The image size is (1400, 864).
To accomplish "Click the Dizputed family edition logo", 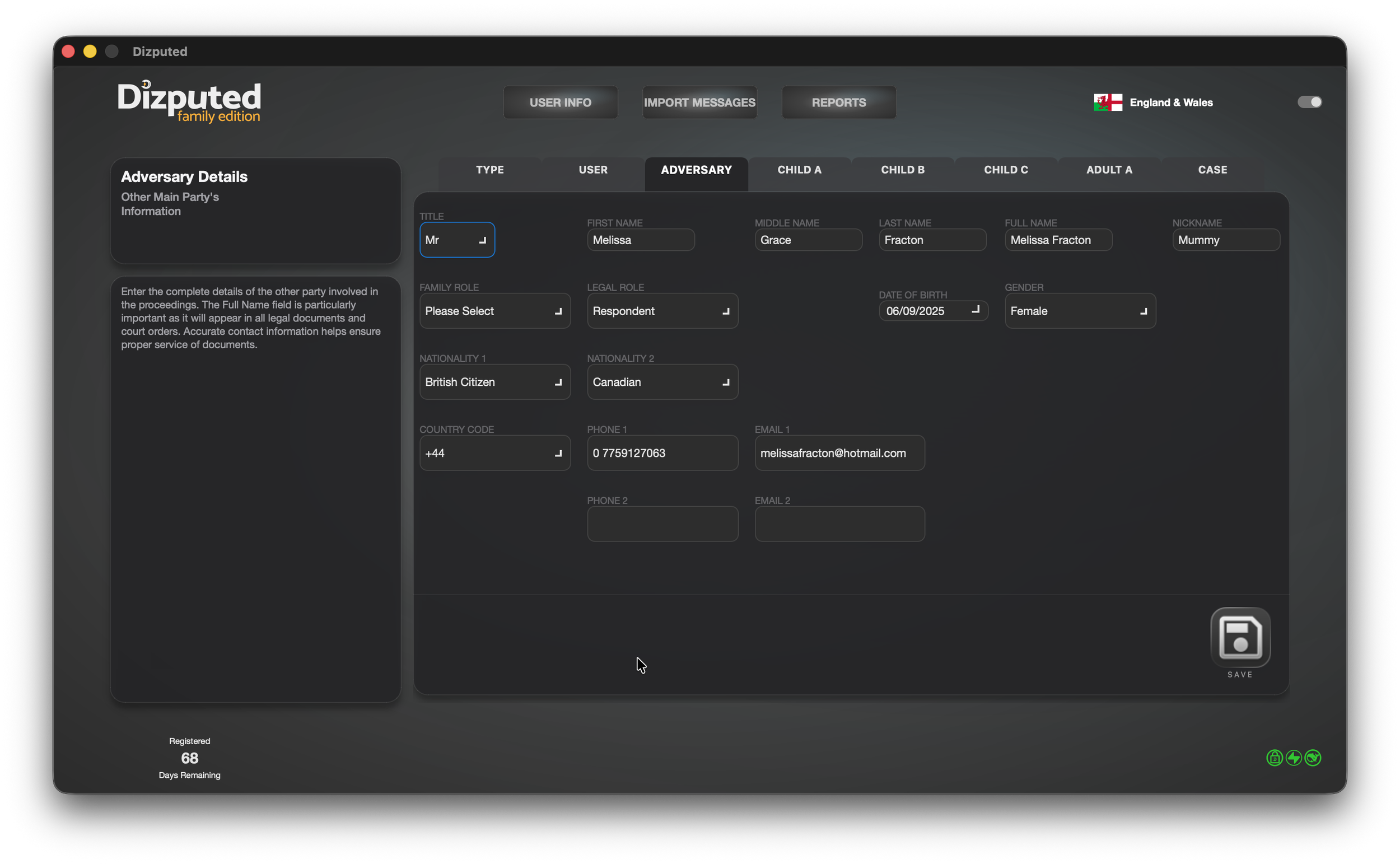I will point(189,102).
